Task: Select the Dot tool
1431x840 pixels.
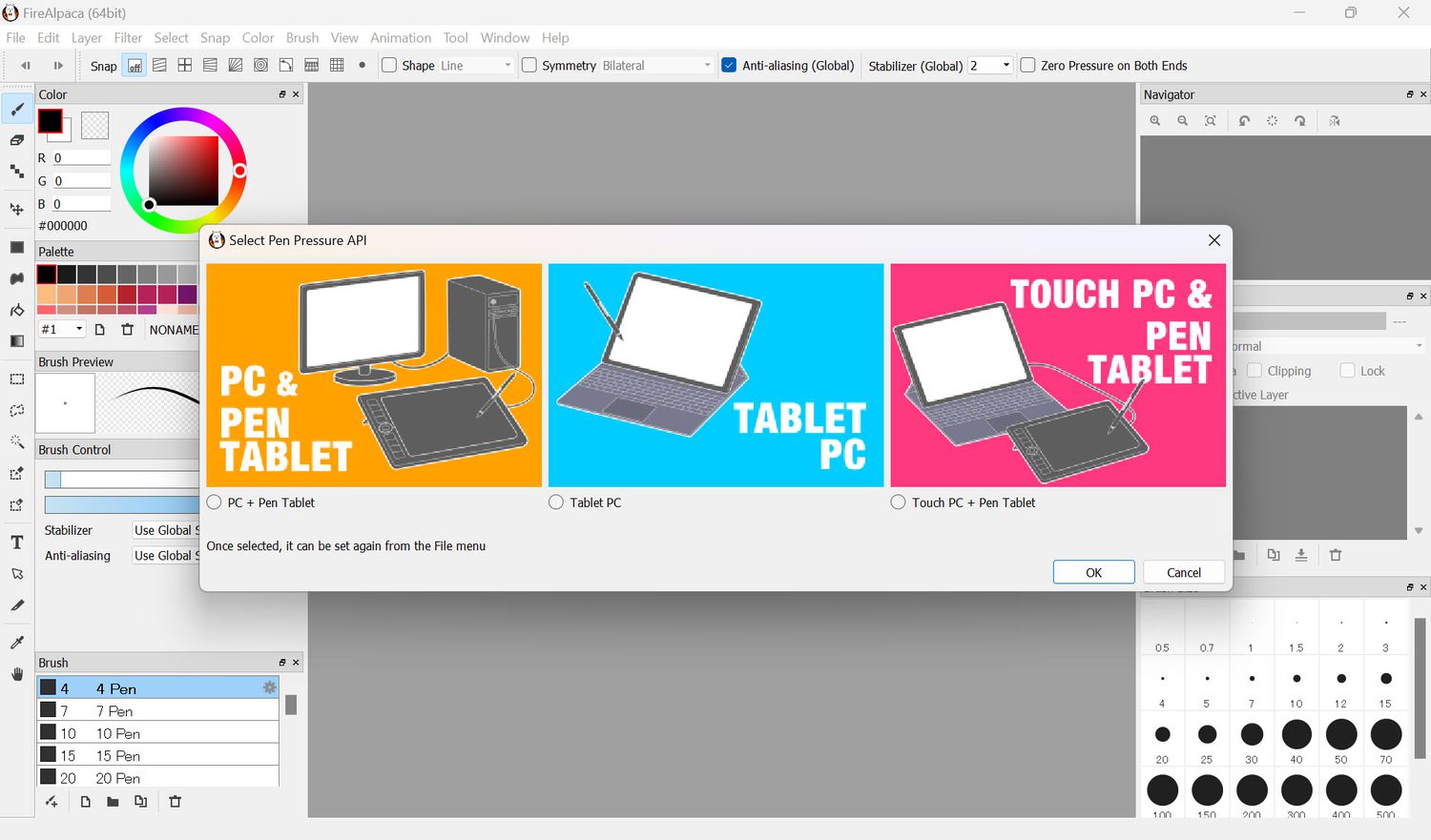Action: click(x=16, y=172)
